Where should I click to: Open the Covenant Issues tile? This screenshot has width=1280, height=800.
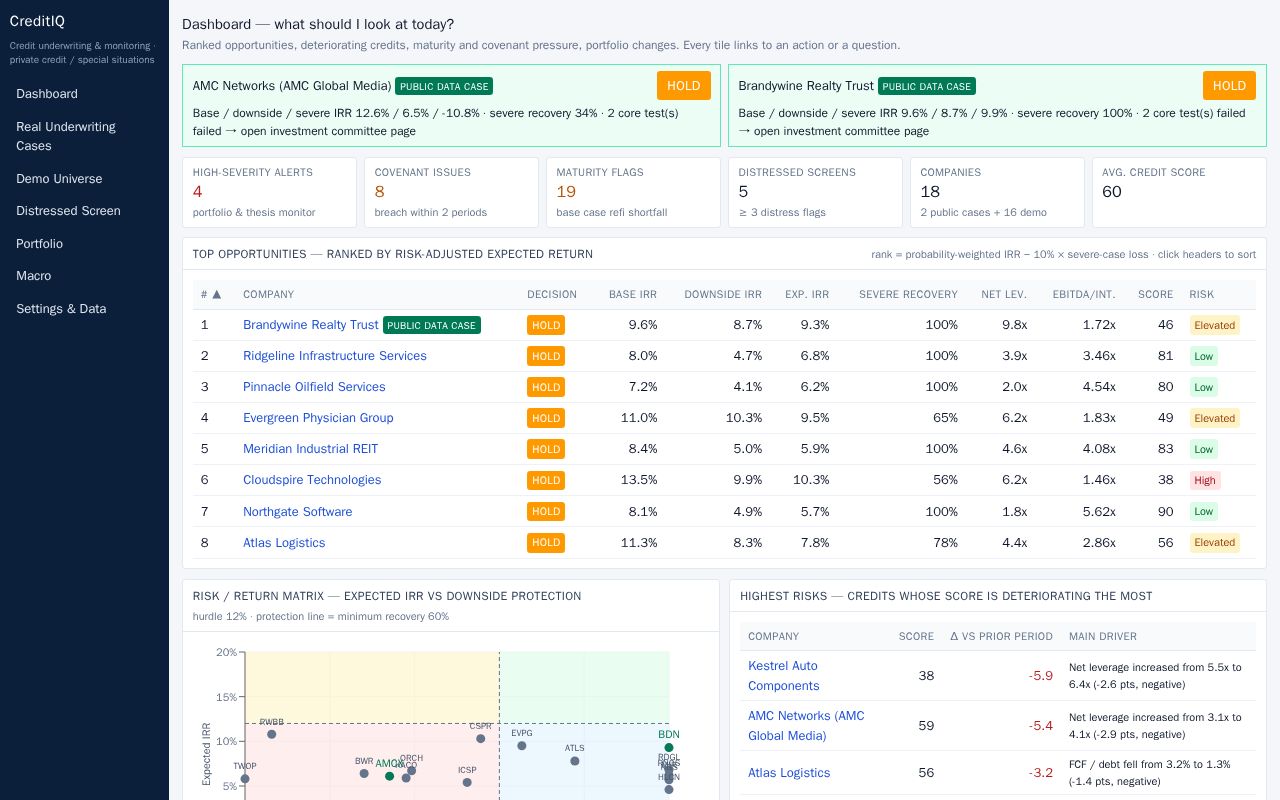451,192
